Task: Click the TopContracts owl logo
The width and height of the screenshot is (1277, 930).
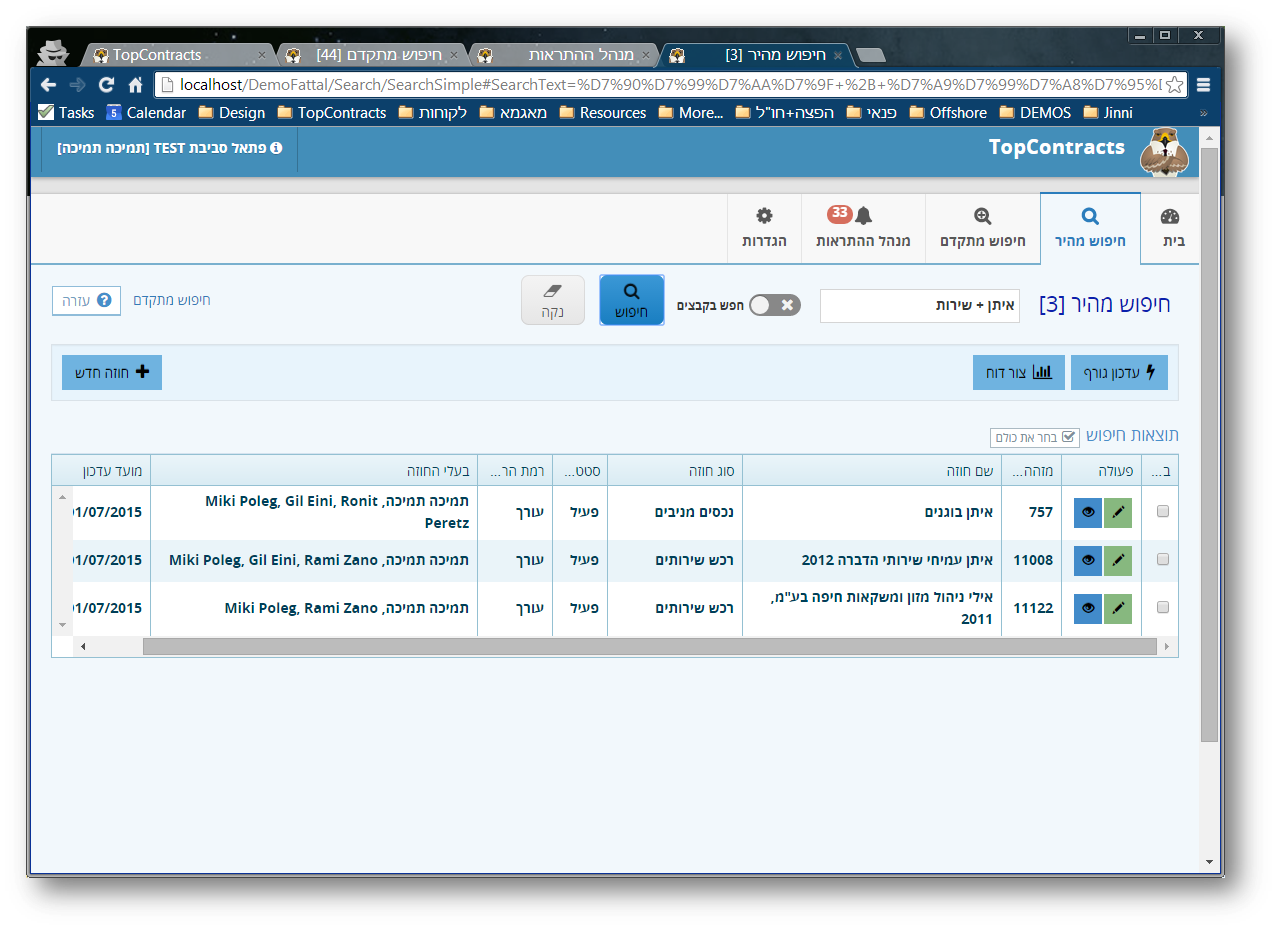Action: point(1164,153)
